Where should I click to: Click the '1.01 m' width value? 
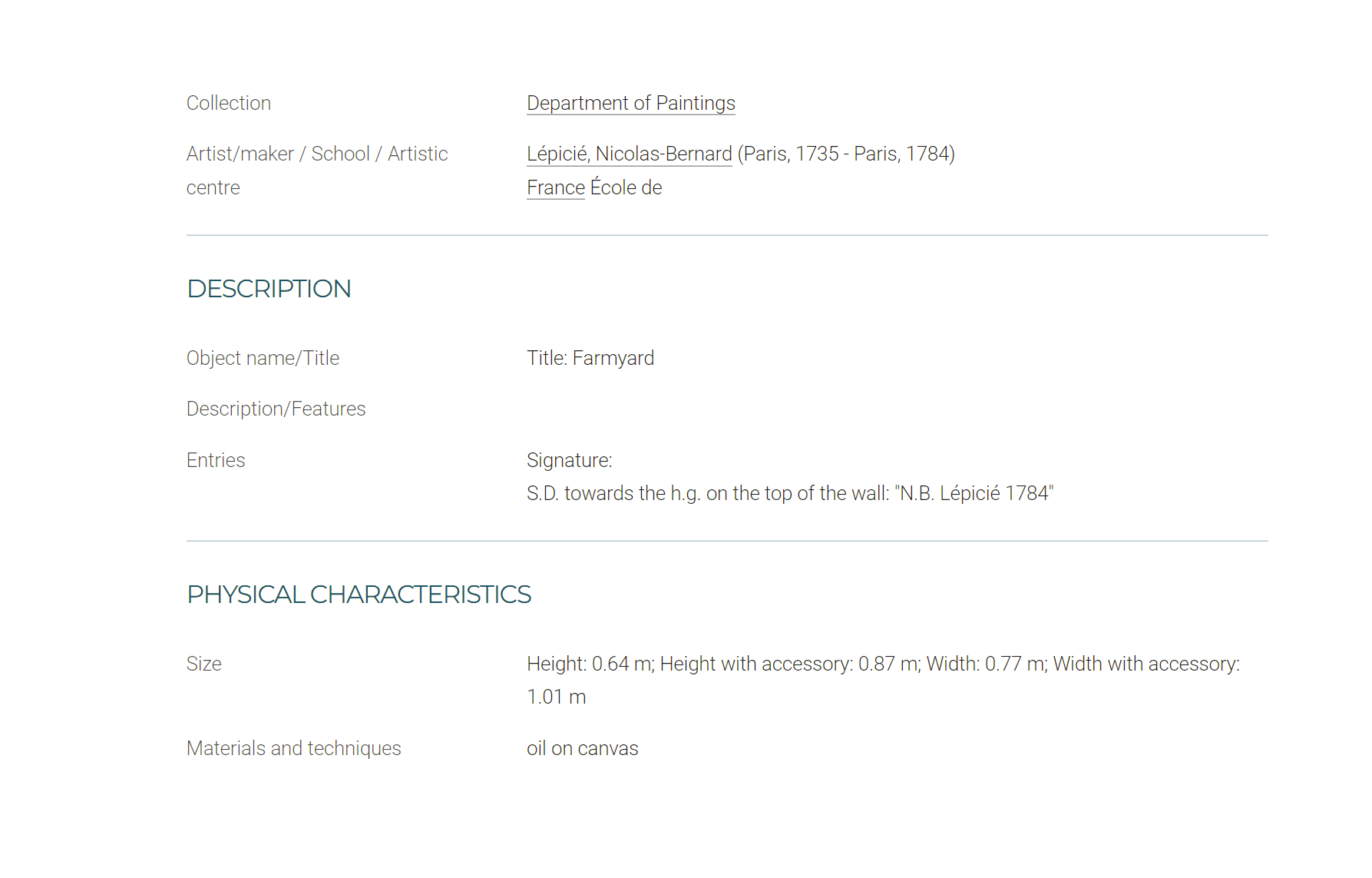tap(556, 697)
